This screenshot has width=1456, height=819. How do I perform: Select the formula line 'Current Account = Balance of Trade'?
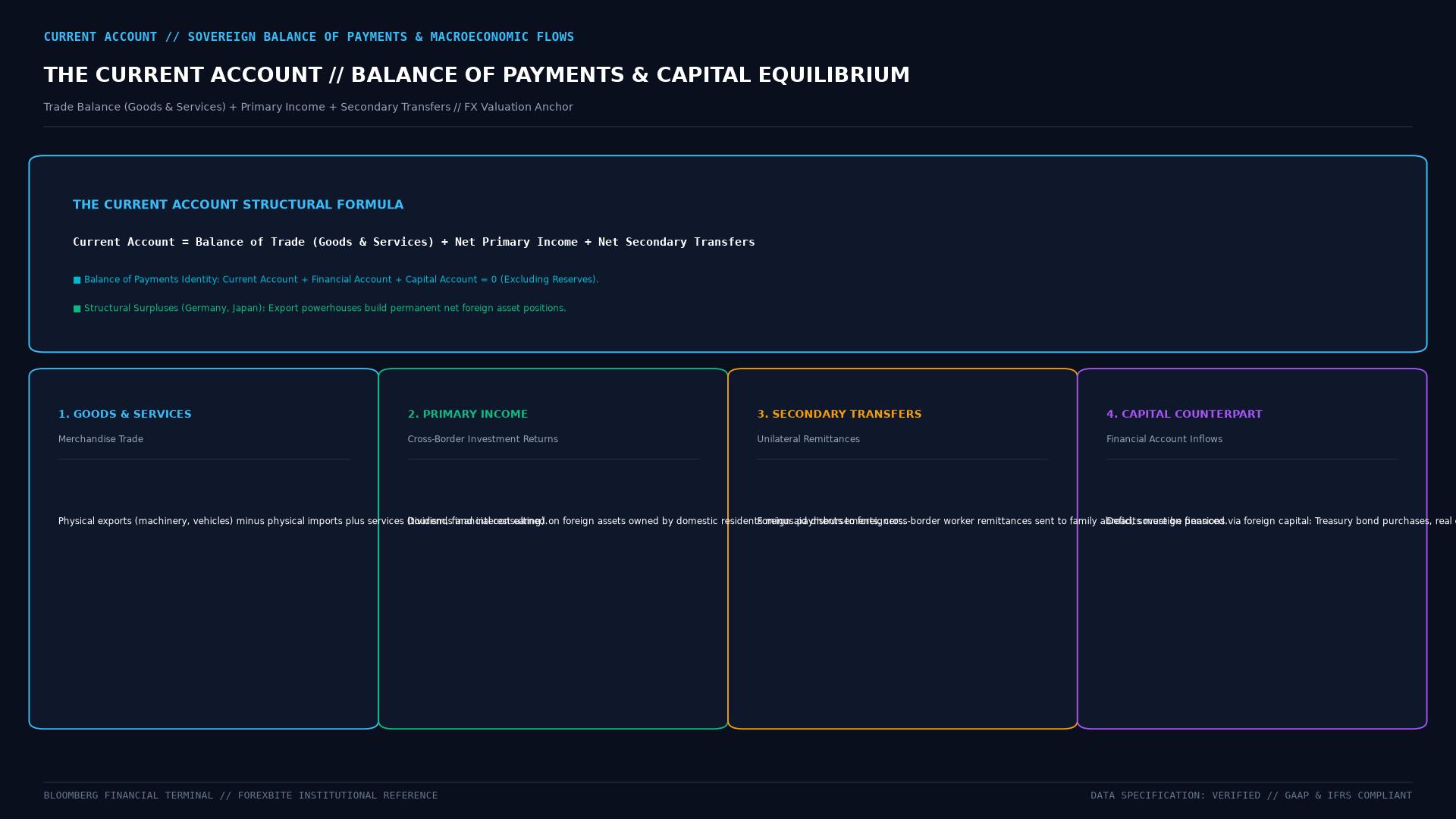point(414,242)
